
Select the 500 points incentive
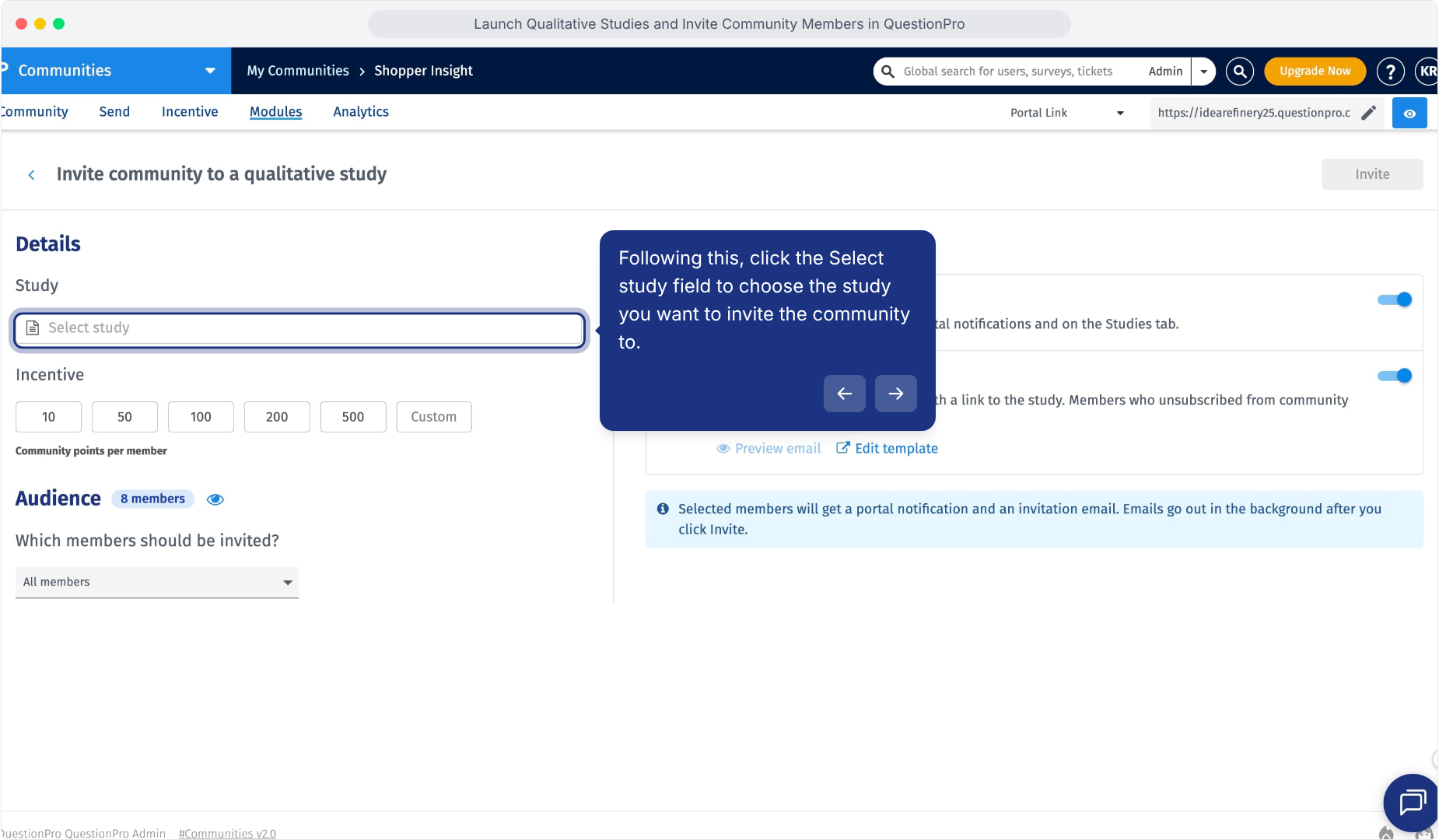point(353,417)
